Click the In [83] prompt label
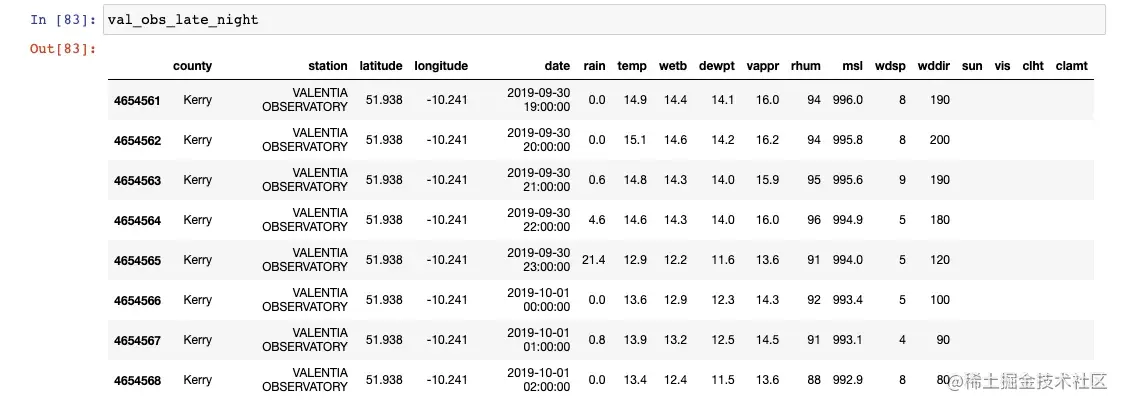The height and width of the screenshot is (406, 1122). coord(62,19)
